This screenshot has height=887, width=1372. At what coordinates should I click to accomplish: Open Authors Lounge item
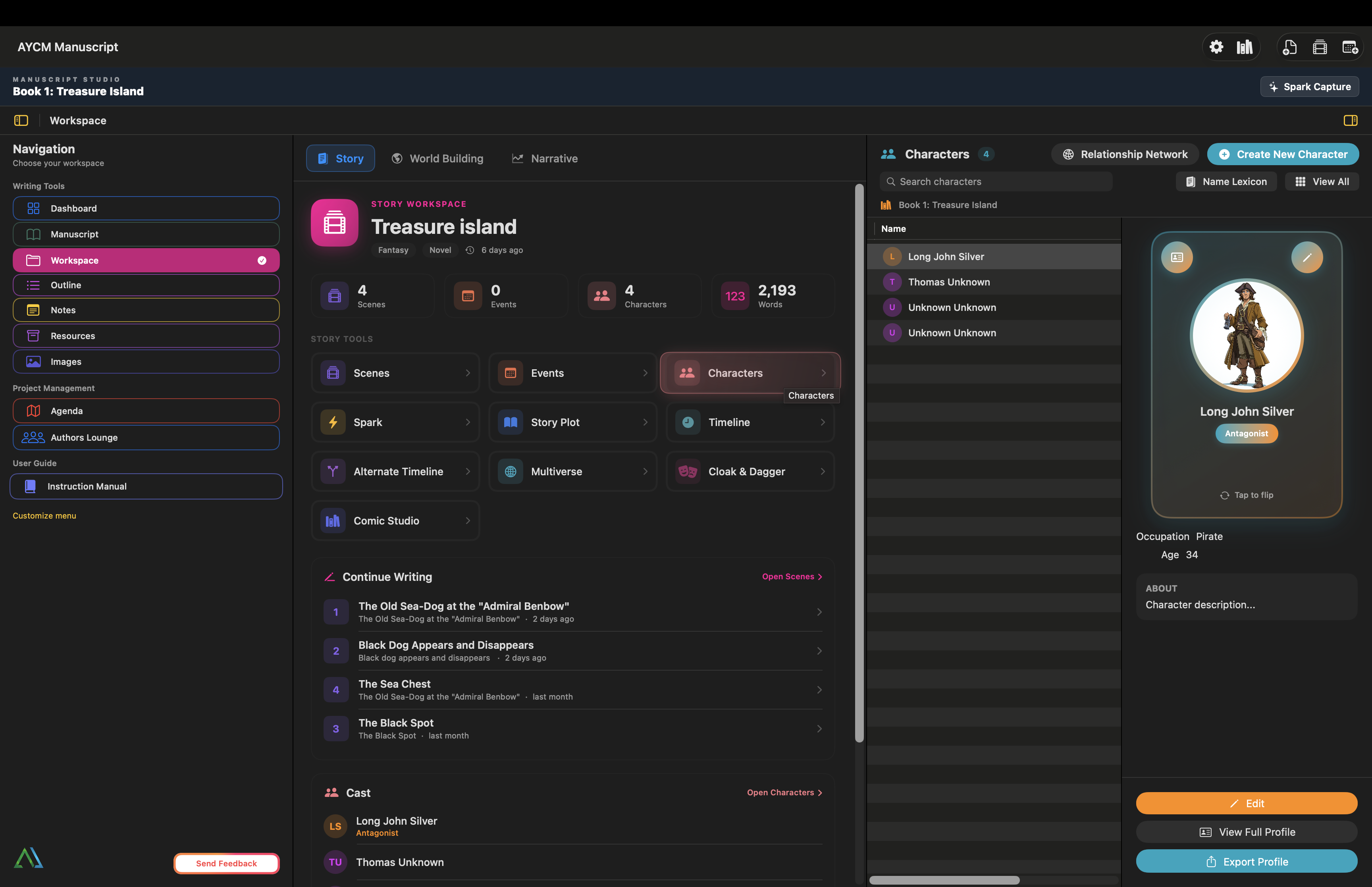146,437
